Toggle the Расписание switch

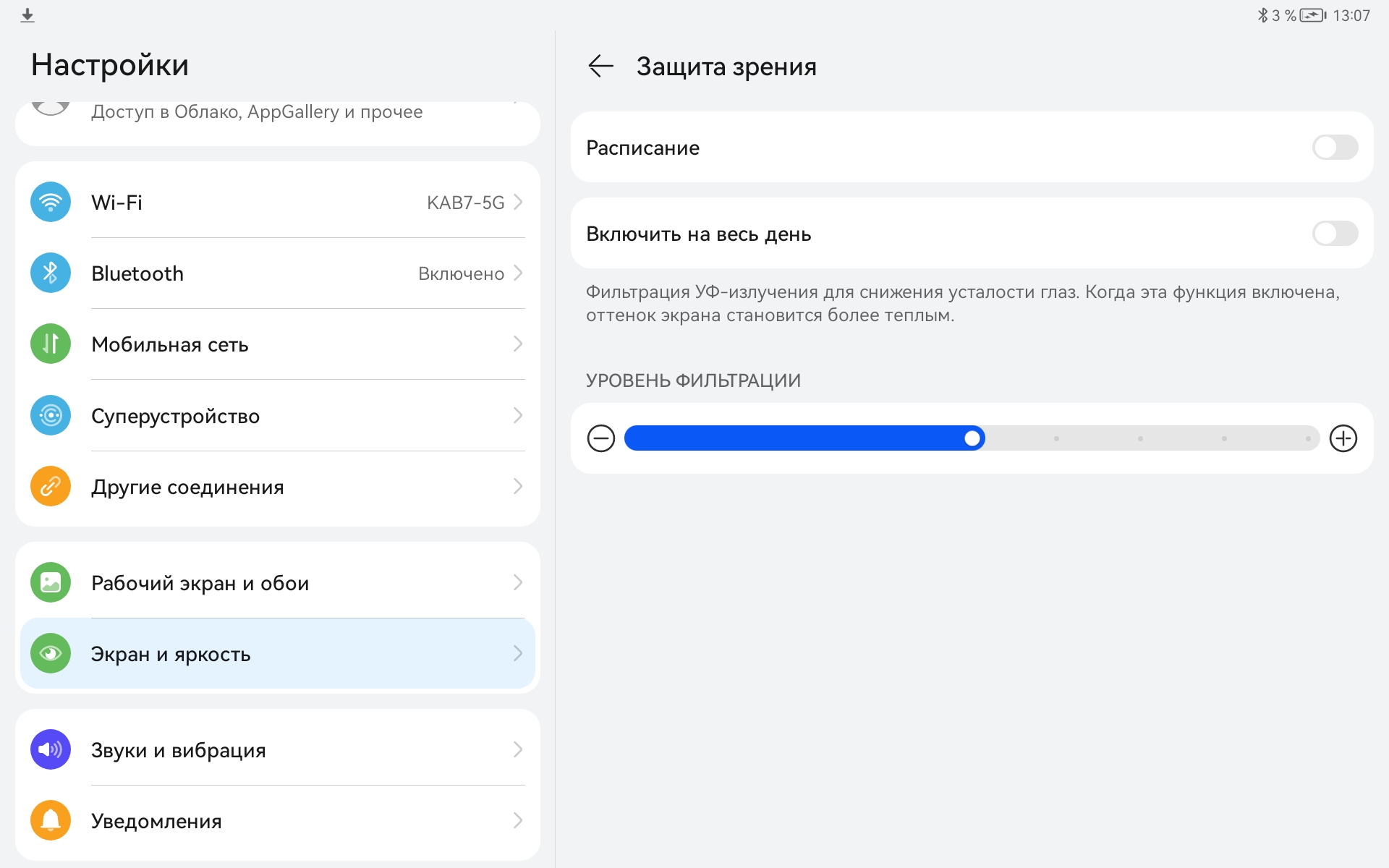tap(1335, 148)
